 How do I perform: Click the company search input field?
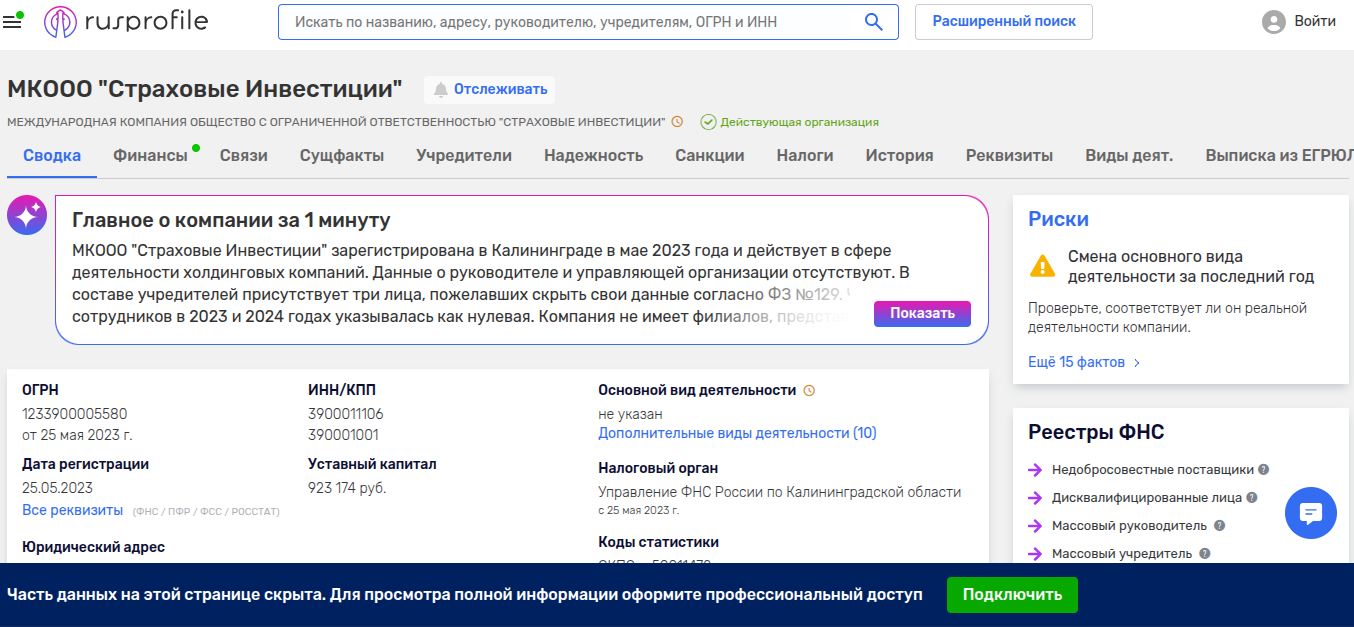(570, 22)
